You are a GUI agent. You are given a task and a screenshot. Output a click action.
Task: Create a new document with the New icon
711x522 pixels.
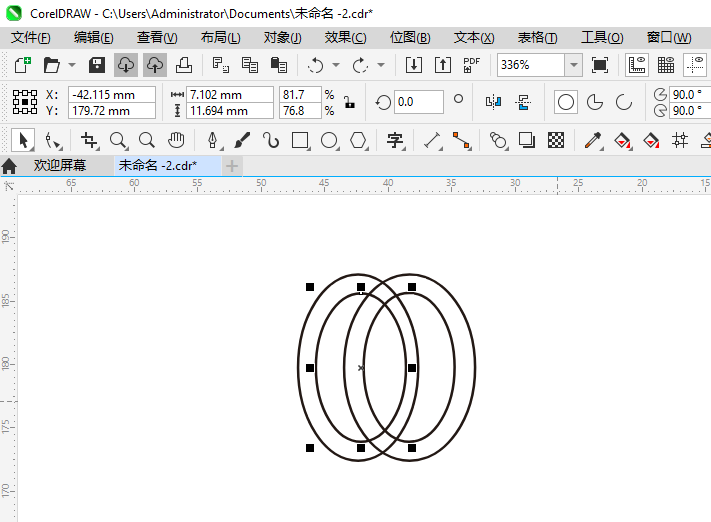point(23,65)
